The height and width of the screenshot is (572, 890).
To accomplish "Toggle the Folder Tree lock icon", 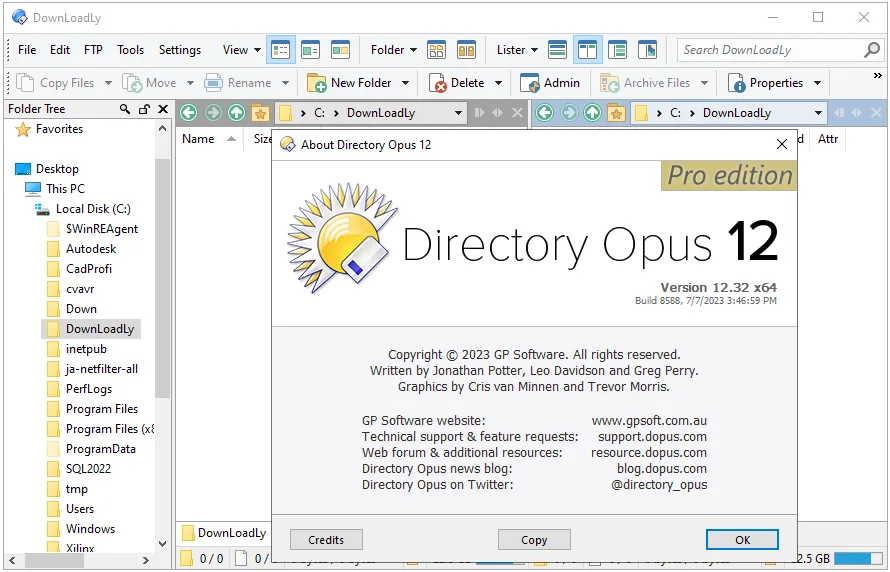I will [144, 109].
